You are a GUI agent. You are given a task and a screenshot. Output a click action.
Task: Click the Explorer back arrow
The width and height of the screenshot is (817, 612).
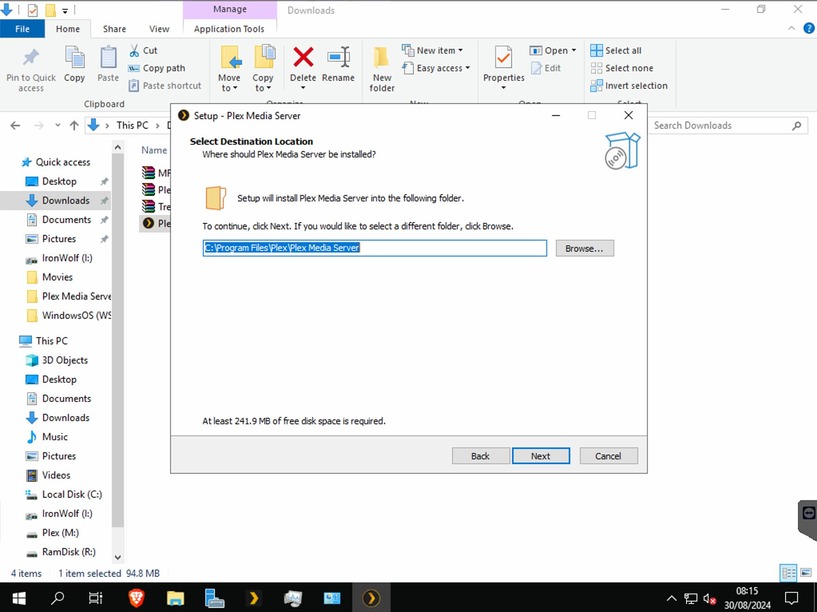[15, 126]
